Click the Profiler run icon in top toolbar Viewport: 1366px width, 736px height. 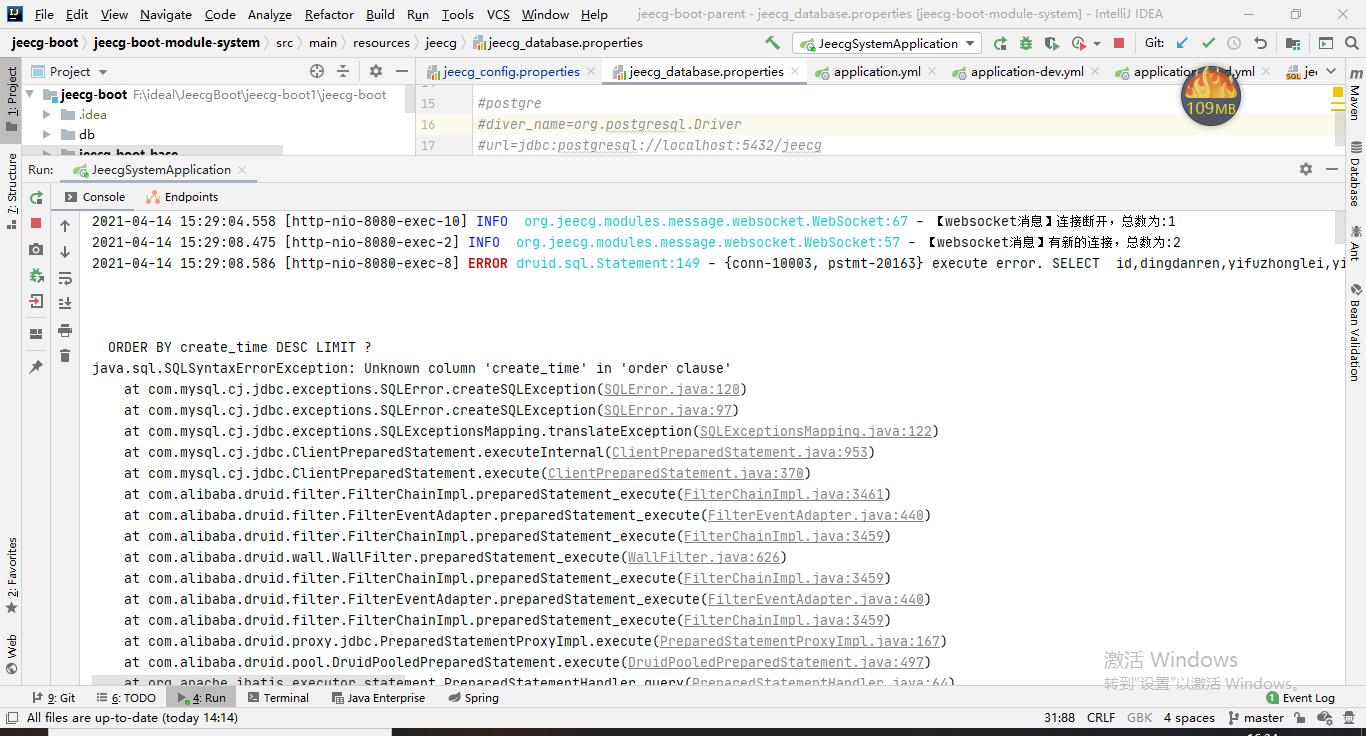pos(1078,43)
